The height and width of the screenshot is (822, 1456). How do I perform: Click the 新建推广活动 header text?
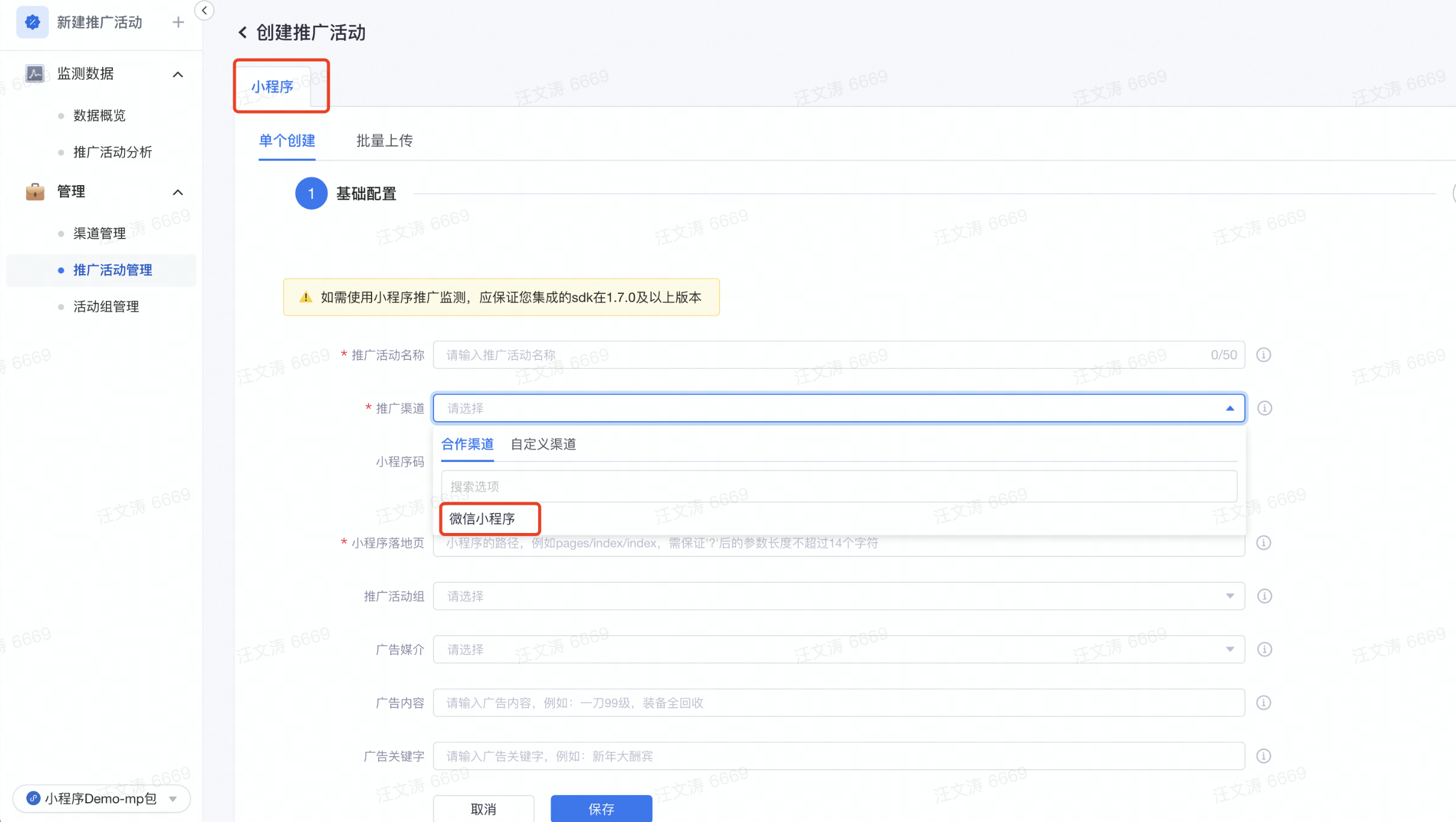point(99,22)
